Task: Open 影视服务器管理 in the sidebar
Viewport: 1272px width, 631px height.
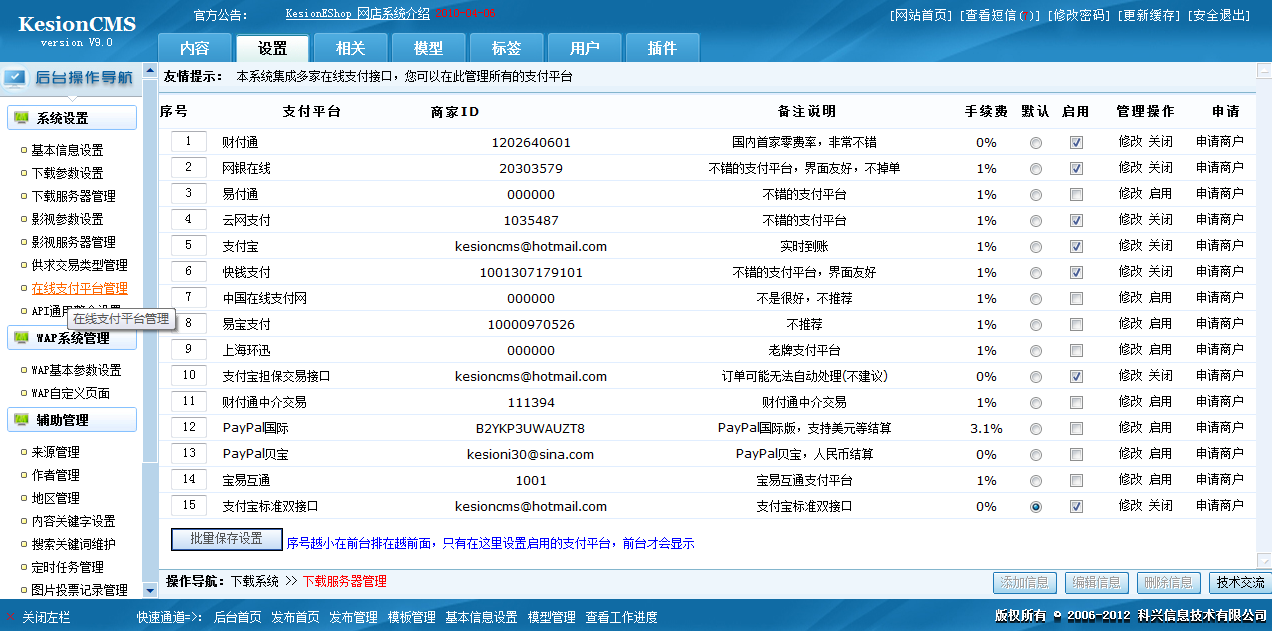Action: coord(73,242)
